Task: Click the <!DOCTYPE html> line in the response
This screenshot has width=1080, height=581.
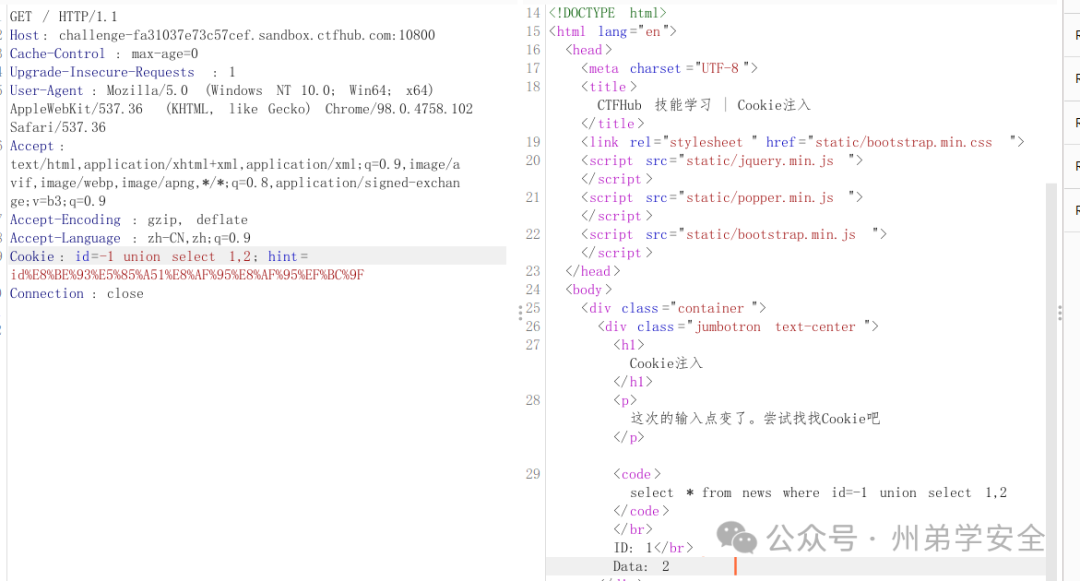Action: pos(608,13)
